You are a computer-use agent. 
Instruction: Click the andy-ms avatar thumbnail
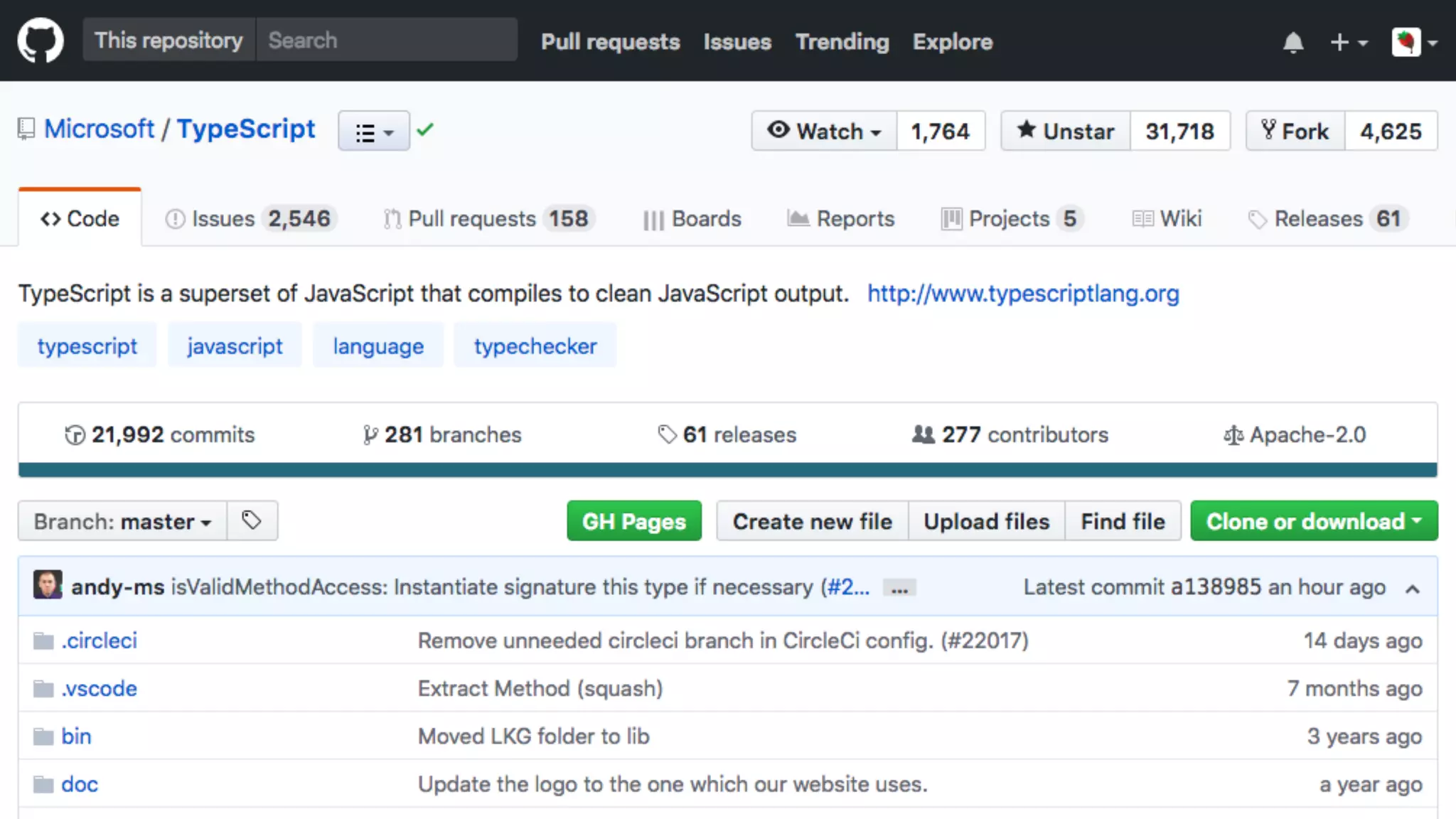48,585
